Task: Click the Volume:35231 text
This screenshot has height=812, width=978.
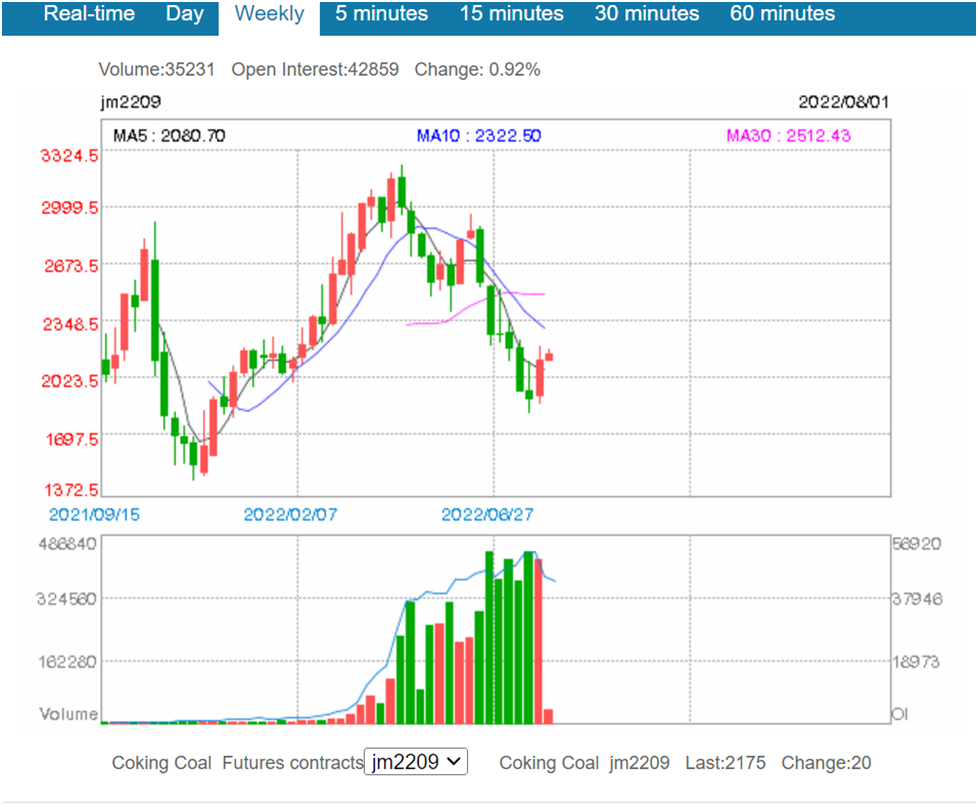Action: (157, 69)
